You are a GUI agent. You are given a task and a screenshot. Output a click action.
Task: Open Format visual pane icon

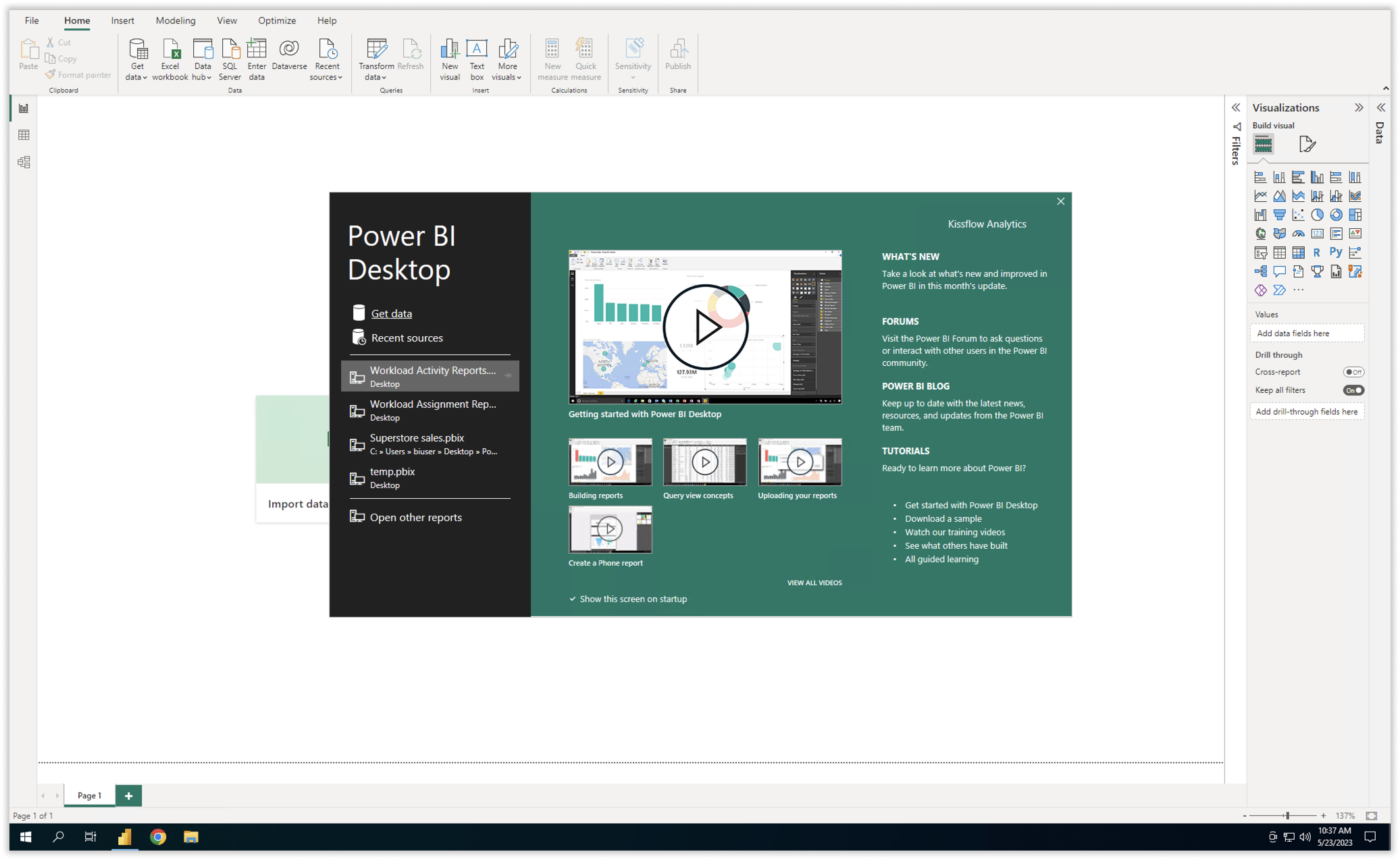coord(1307,144)
